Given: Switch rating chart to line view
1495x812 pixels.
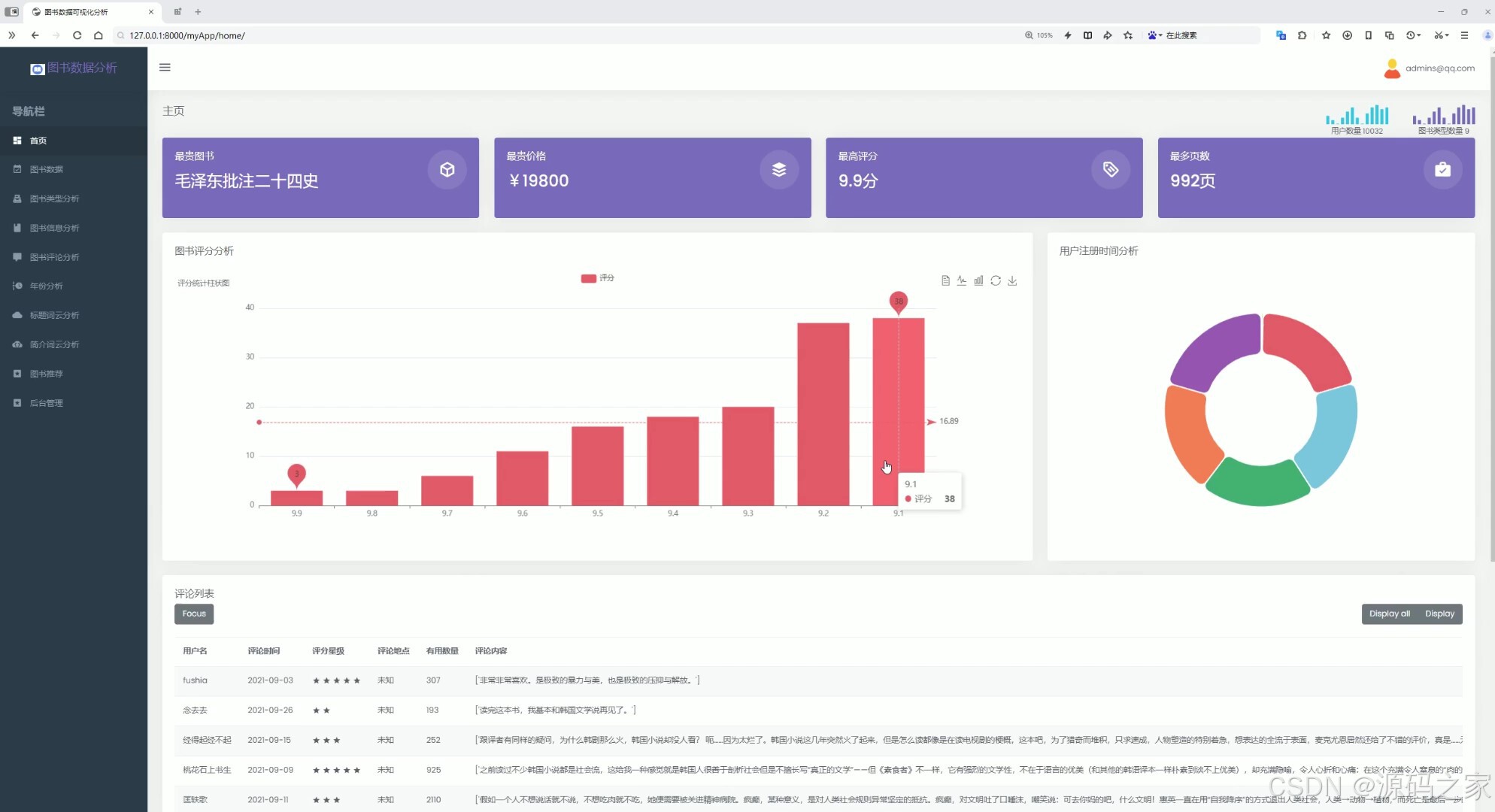Looking at the screenshot, I should (x=962, y=280).
